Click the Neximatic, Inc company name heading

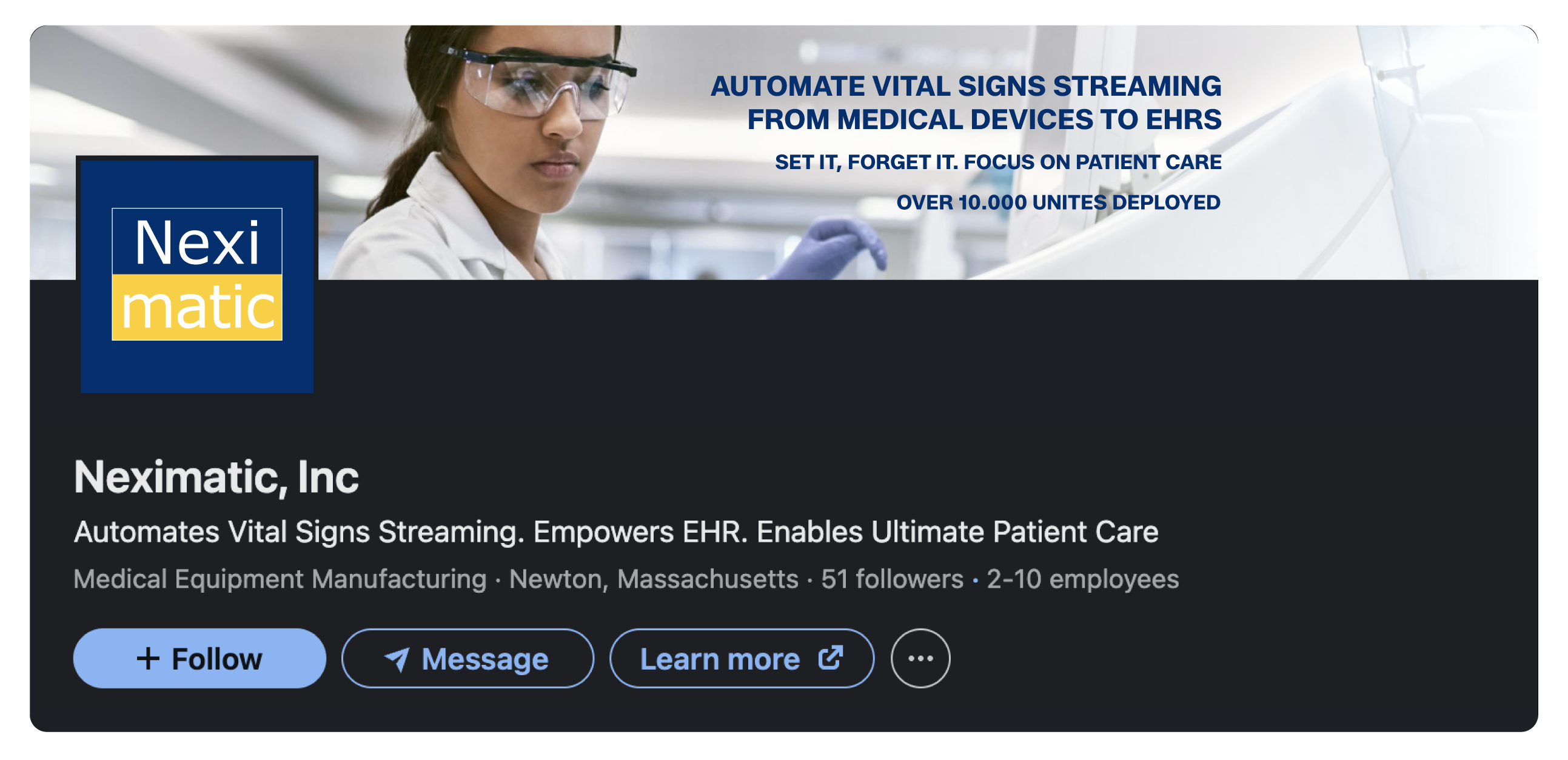(x=216, y=476)
